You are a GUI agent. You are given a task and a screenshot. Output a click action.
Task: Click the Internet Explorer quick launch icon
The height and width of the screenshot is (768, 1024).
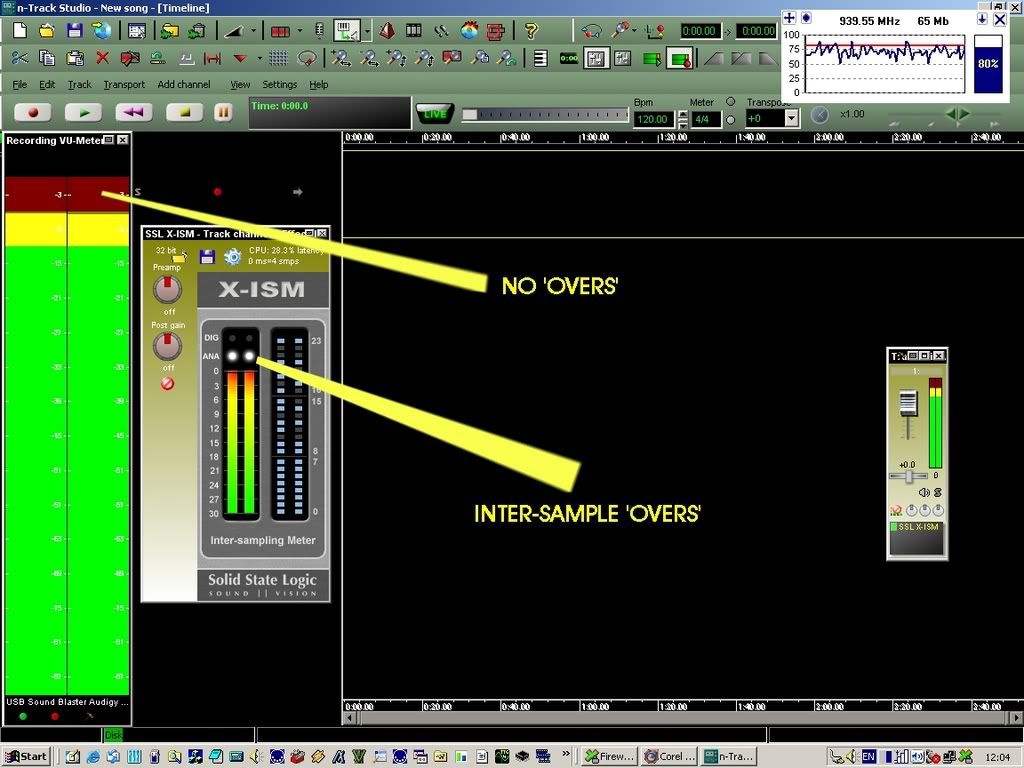[93, 756]
